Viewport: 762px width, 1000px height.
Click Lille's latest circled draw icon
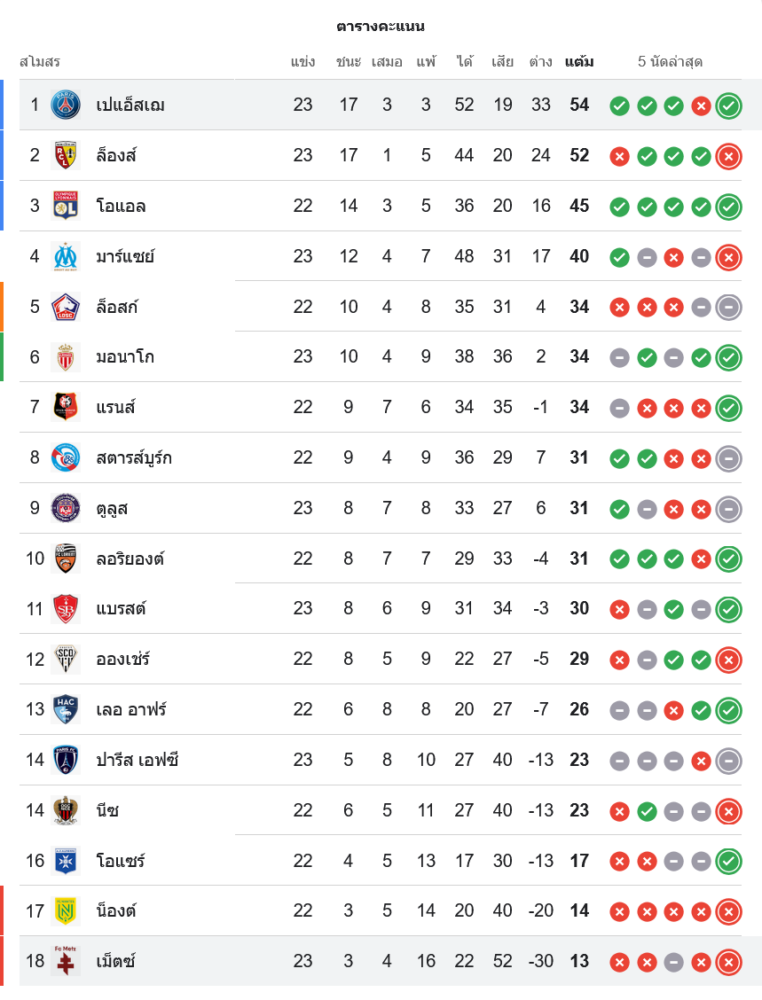(729, 307)
